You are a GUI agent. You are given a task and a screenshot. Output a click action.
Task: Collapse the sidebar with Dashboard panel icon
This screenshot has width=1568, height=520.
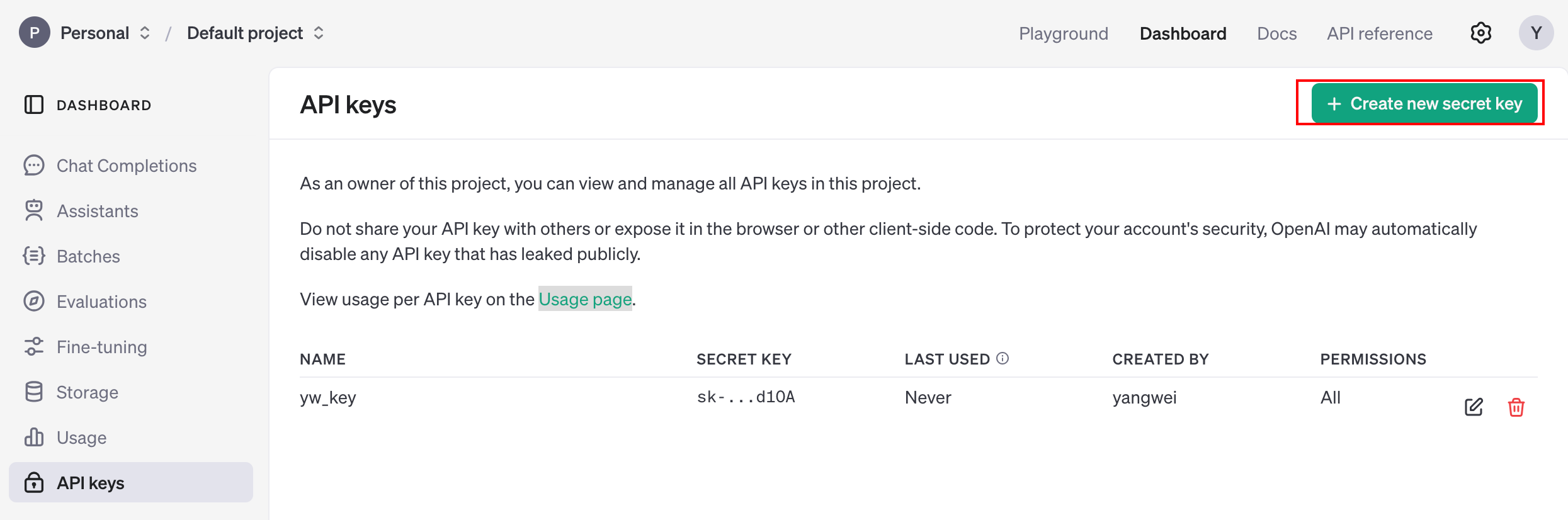(34, 105)
